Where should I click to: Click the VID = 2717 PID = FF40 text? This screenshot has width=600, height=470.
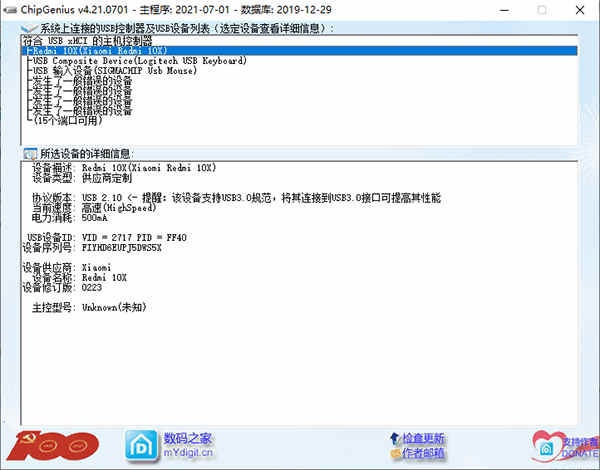click(134, 238)
